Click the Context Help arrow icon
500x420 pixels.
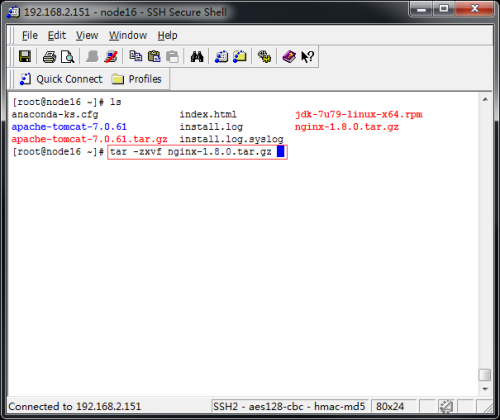(307, 57)
